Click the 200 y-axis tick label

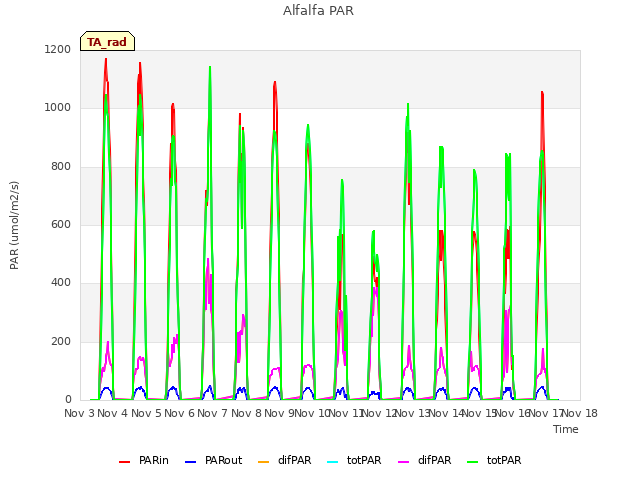tap(61, 342)
